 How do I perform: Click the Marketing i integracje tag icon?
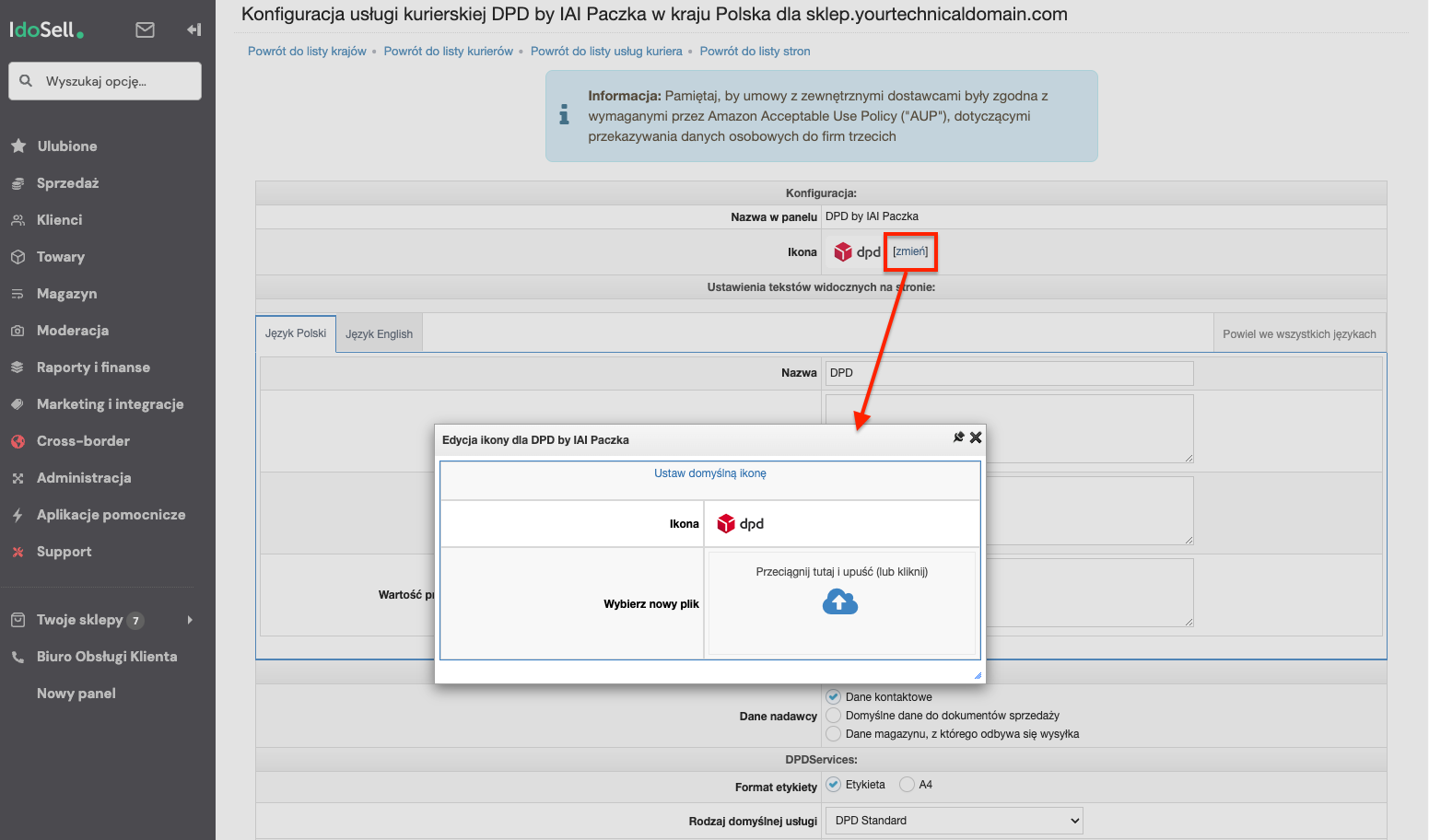point(18,404)
